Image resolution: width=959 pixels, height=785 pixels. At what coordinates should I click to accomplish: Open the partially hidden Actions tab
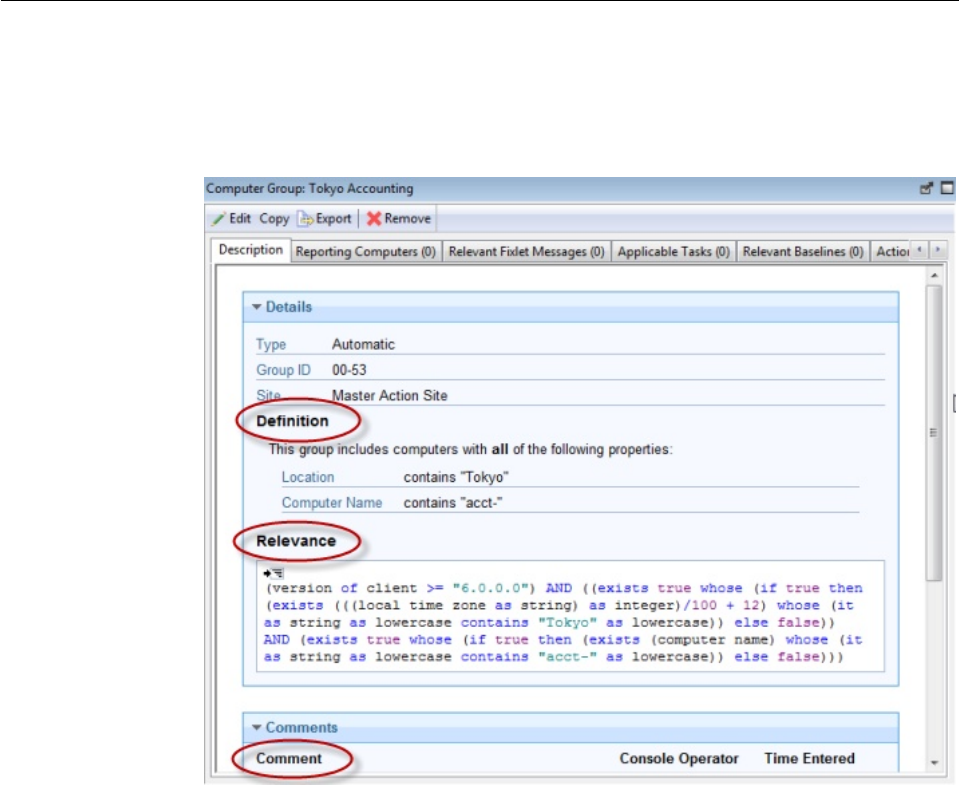pyautogui.click(x=891, y=252)
